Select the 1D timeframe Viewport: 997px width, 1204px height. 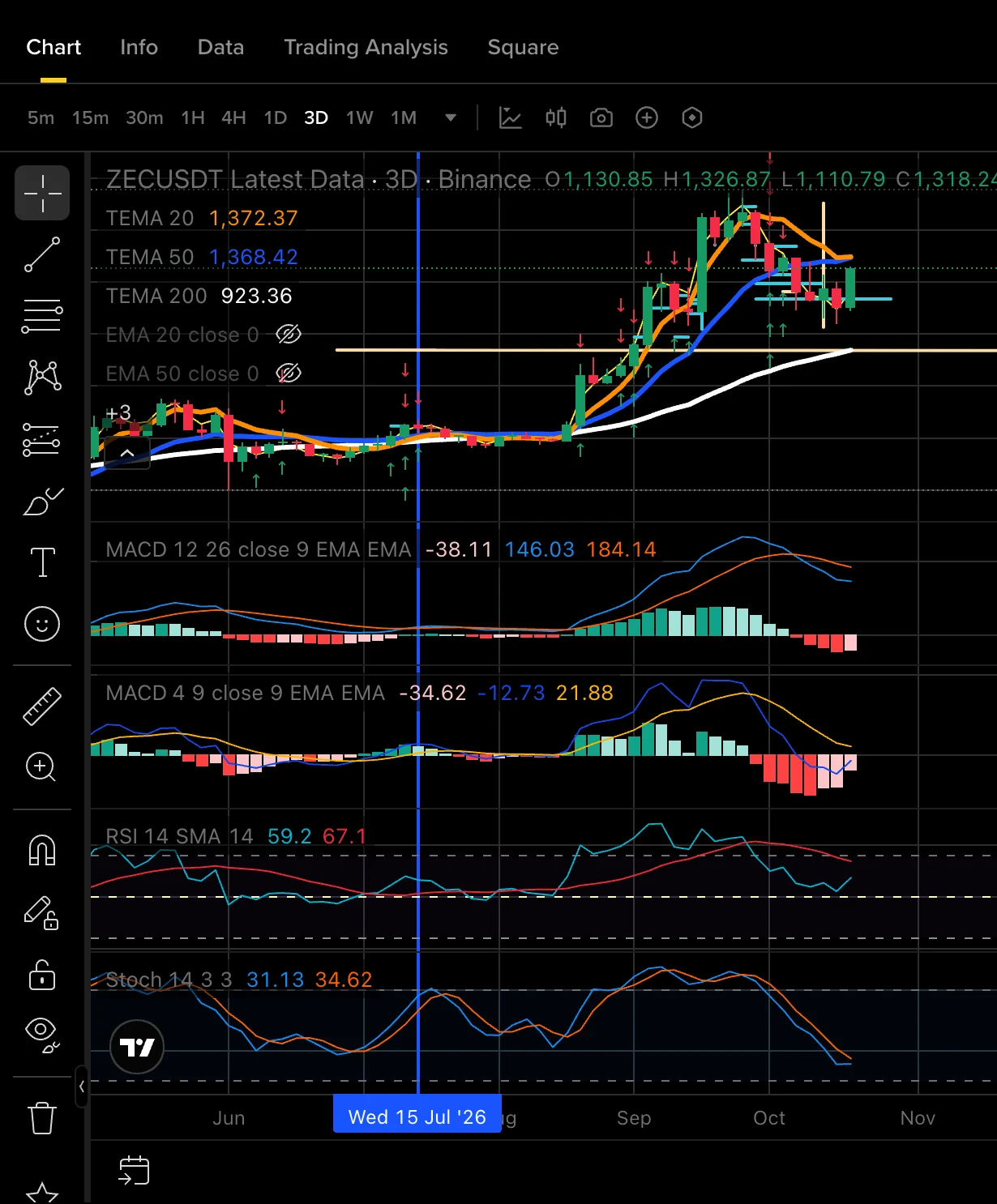tap(276, 118)
